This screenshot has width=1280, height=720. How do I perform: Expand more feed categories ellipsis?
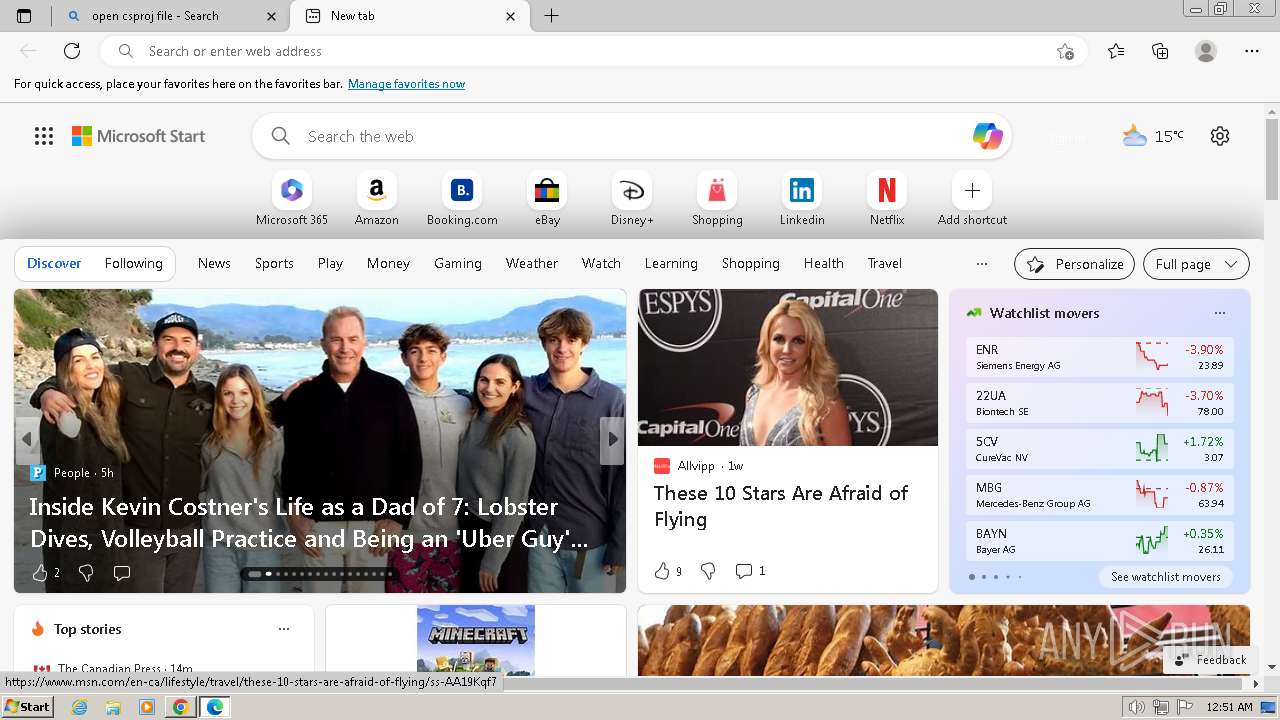coord(982,264)
